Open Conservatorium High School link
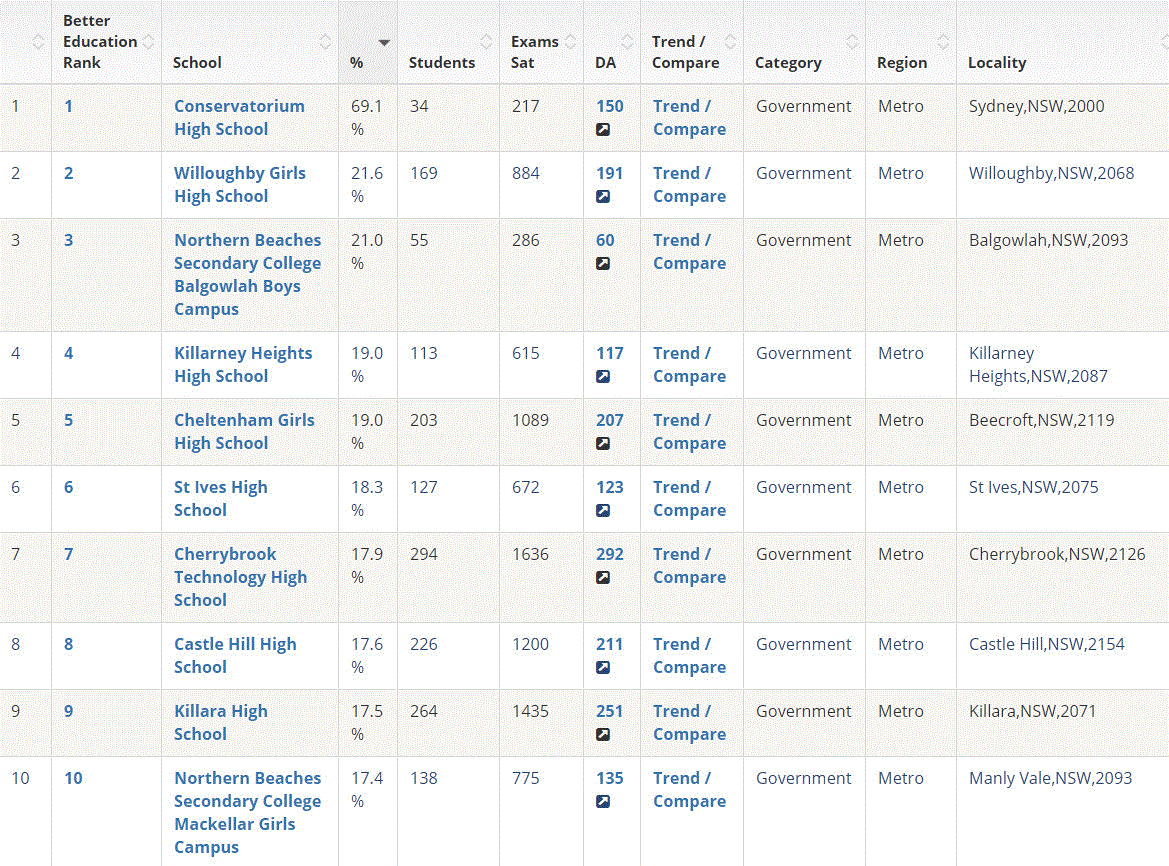1169x866 pixels. (239, 117)
